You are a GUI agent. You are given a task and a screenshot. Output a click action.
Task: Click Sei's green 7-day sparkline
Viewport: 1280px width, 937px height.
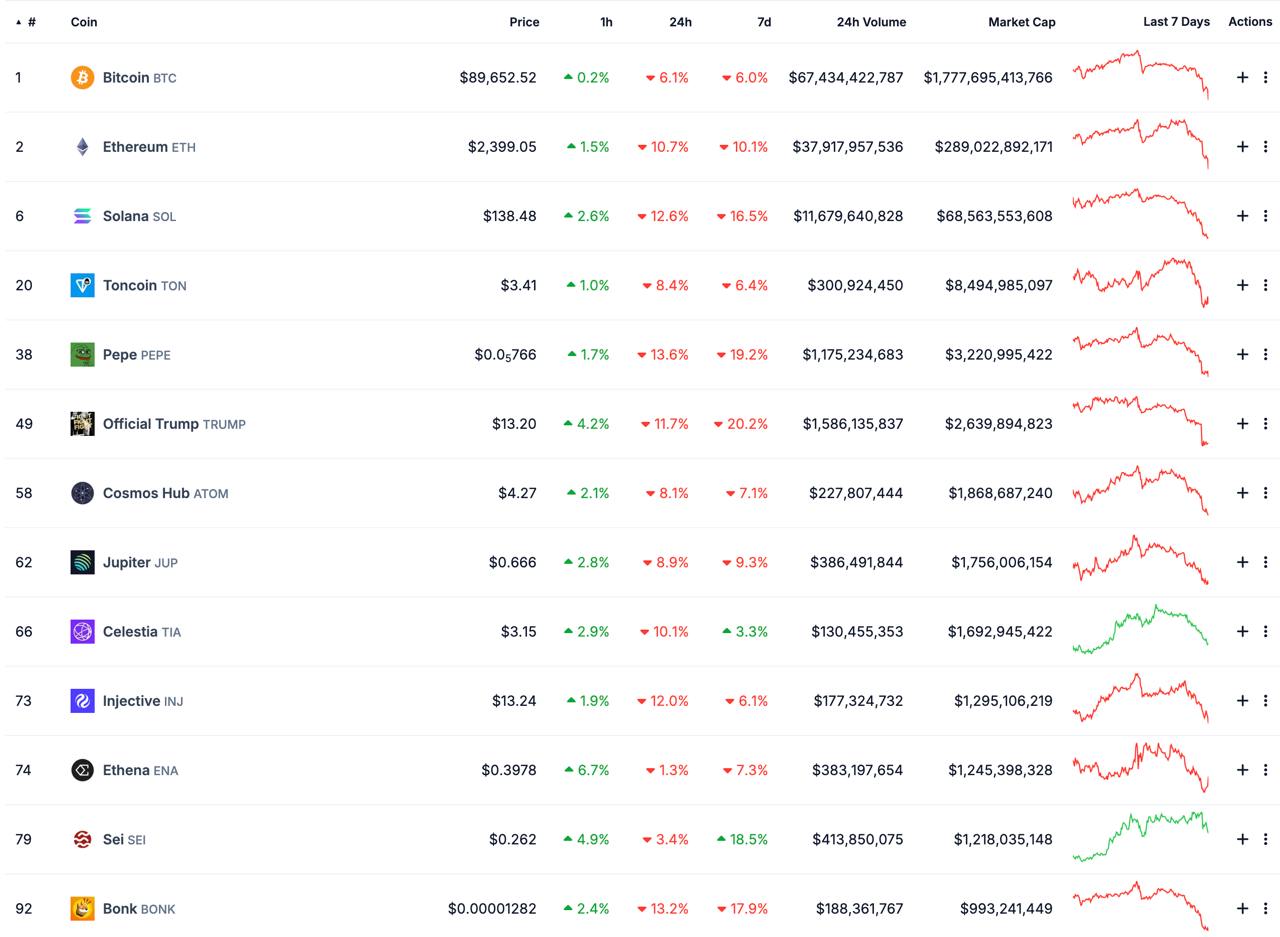[x=1140, y=837]
